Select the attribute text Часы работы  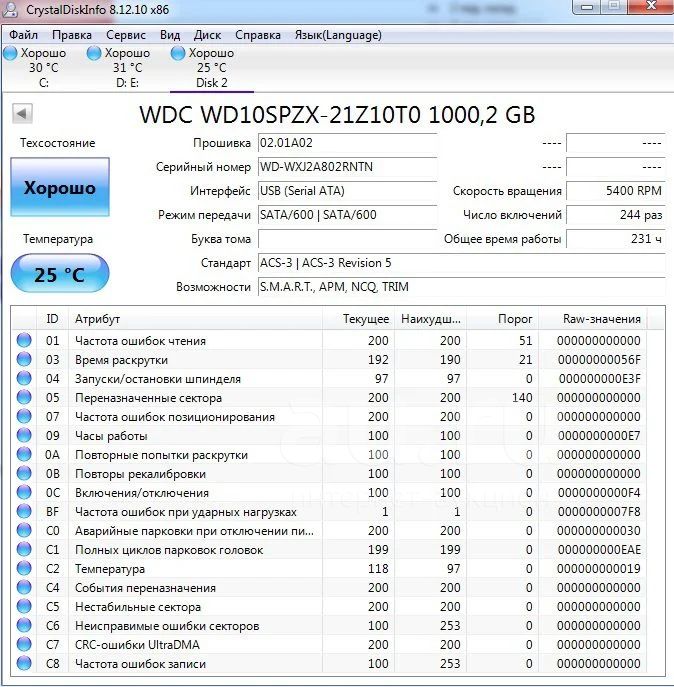pos(111,436)
